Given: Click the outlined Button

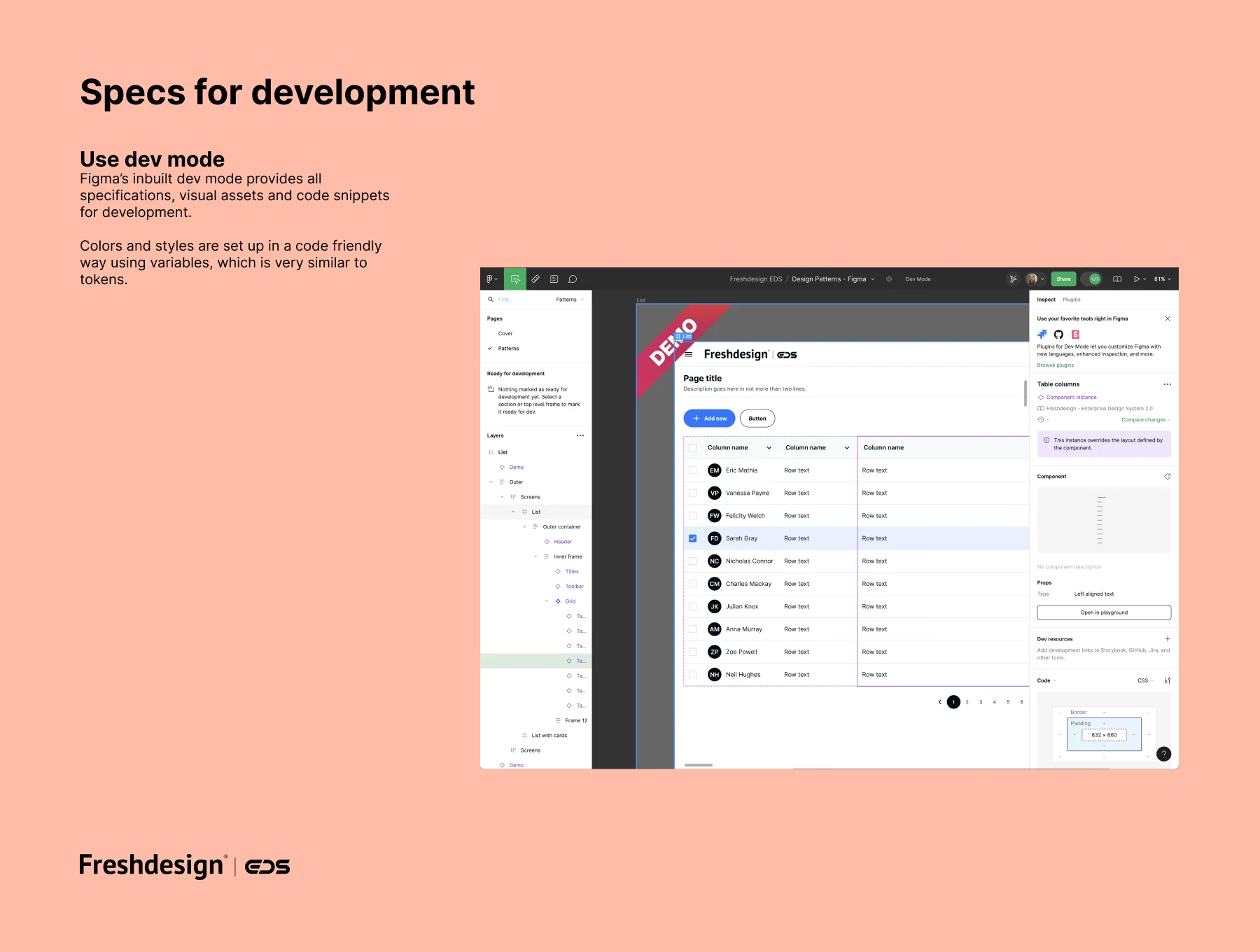Looking at the screenshot, I should [757, 419].
